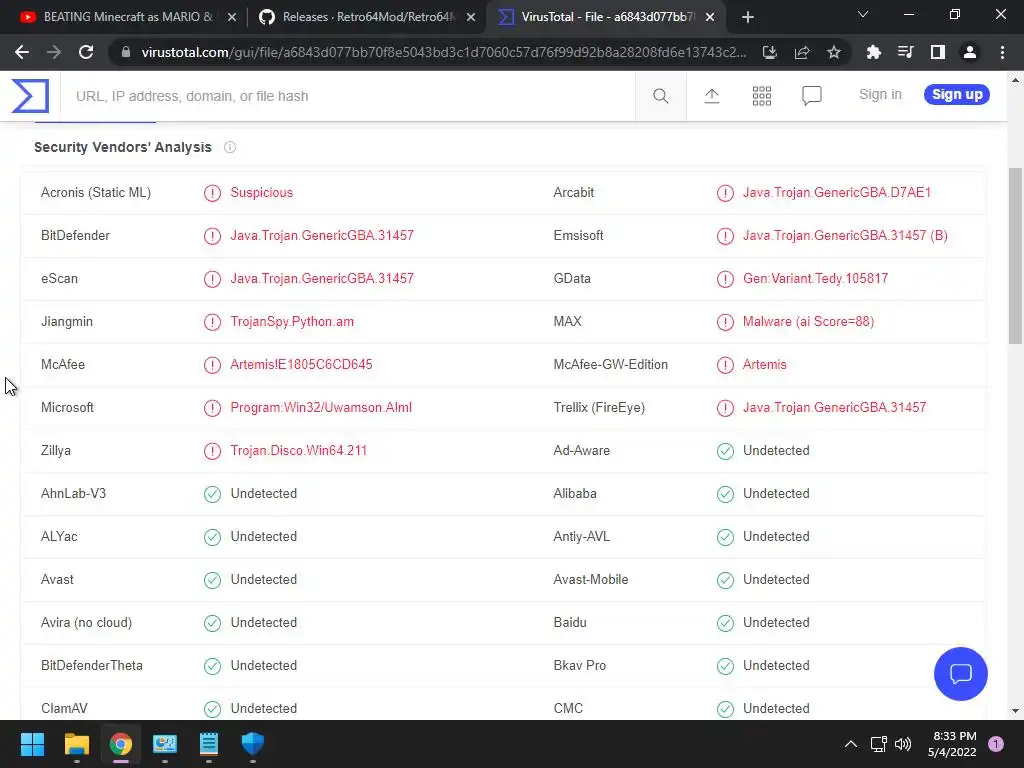This screenshot has height=768, width=1024.
Task: Click the share page icon
Action: coord(801,52)
